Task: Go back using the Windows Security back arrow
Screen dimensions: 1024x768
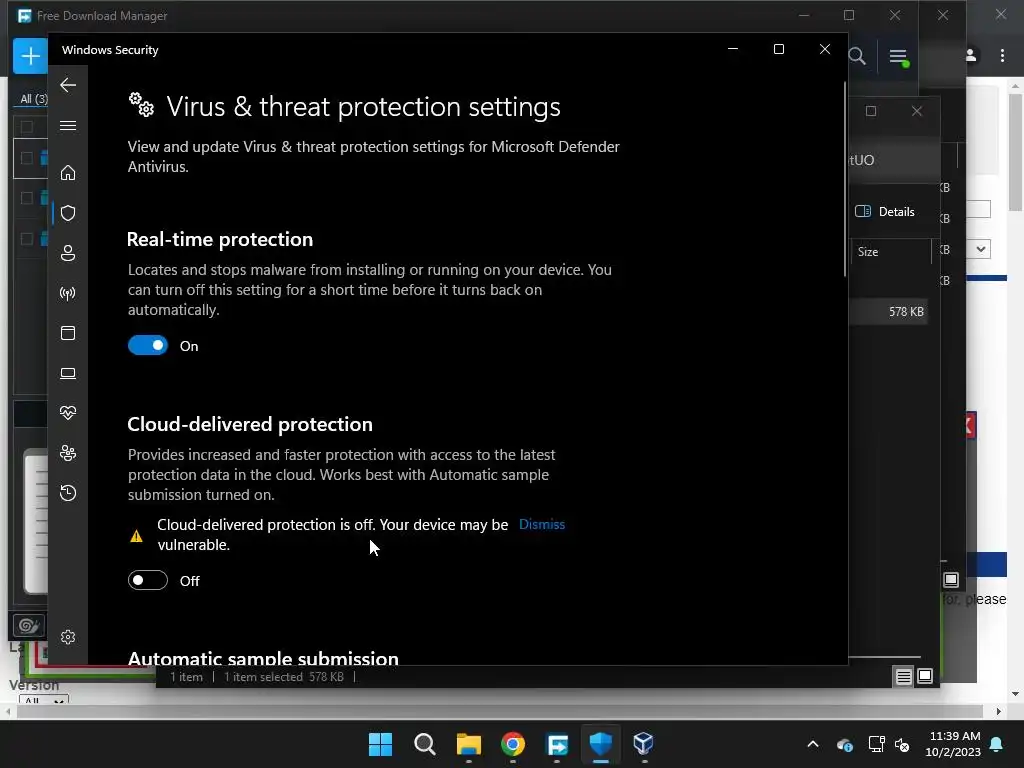Action: (x=68, y=85)
